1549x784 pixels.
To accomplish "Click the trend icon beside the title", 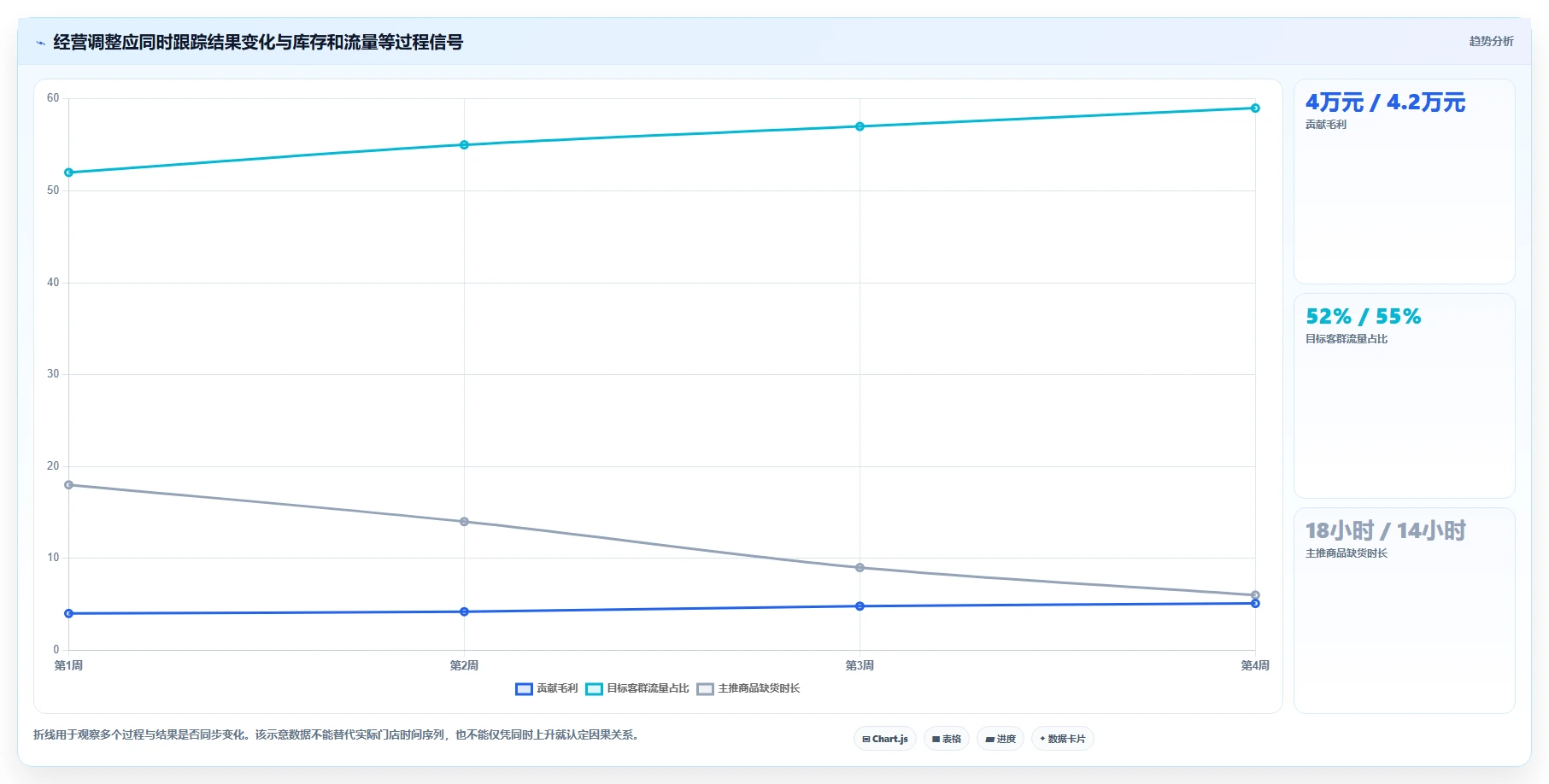I will click(40, 43).
